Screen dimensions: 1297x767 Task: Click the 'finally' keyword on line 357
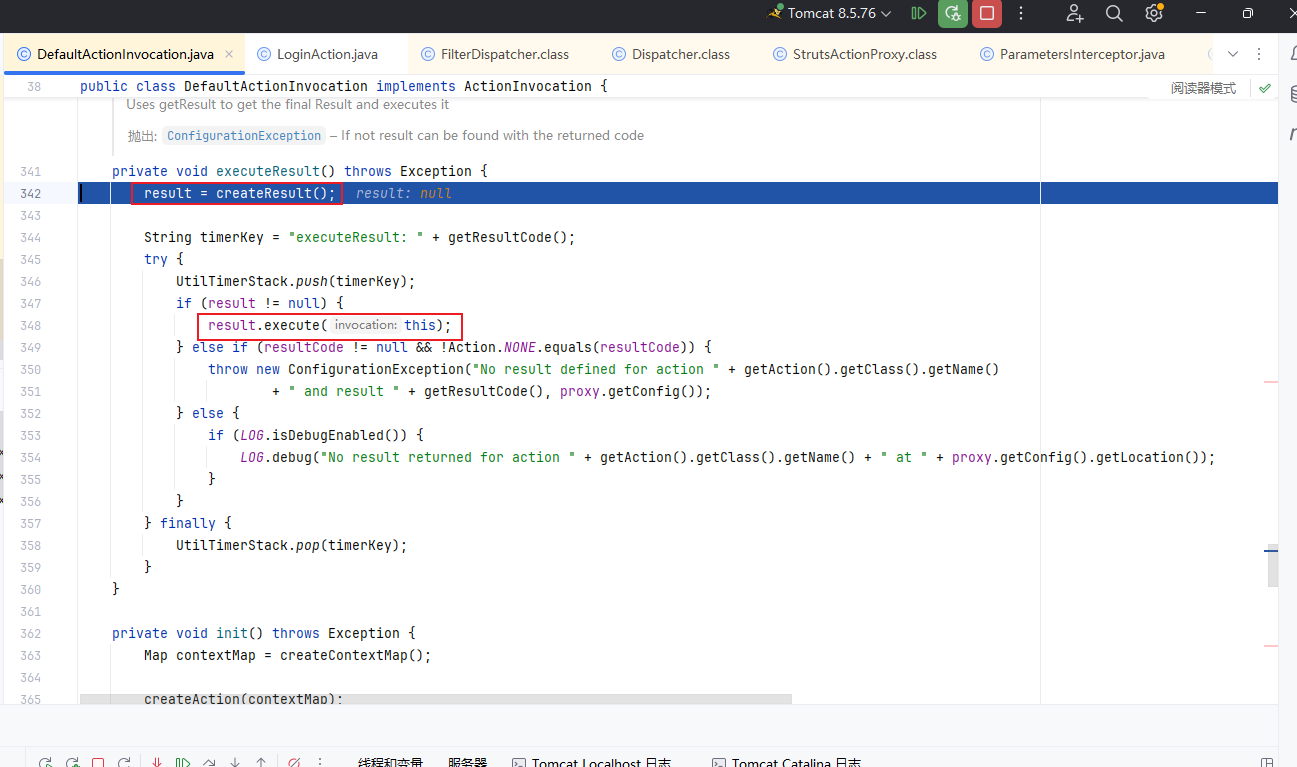[x=188, y=523]
